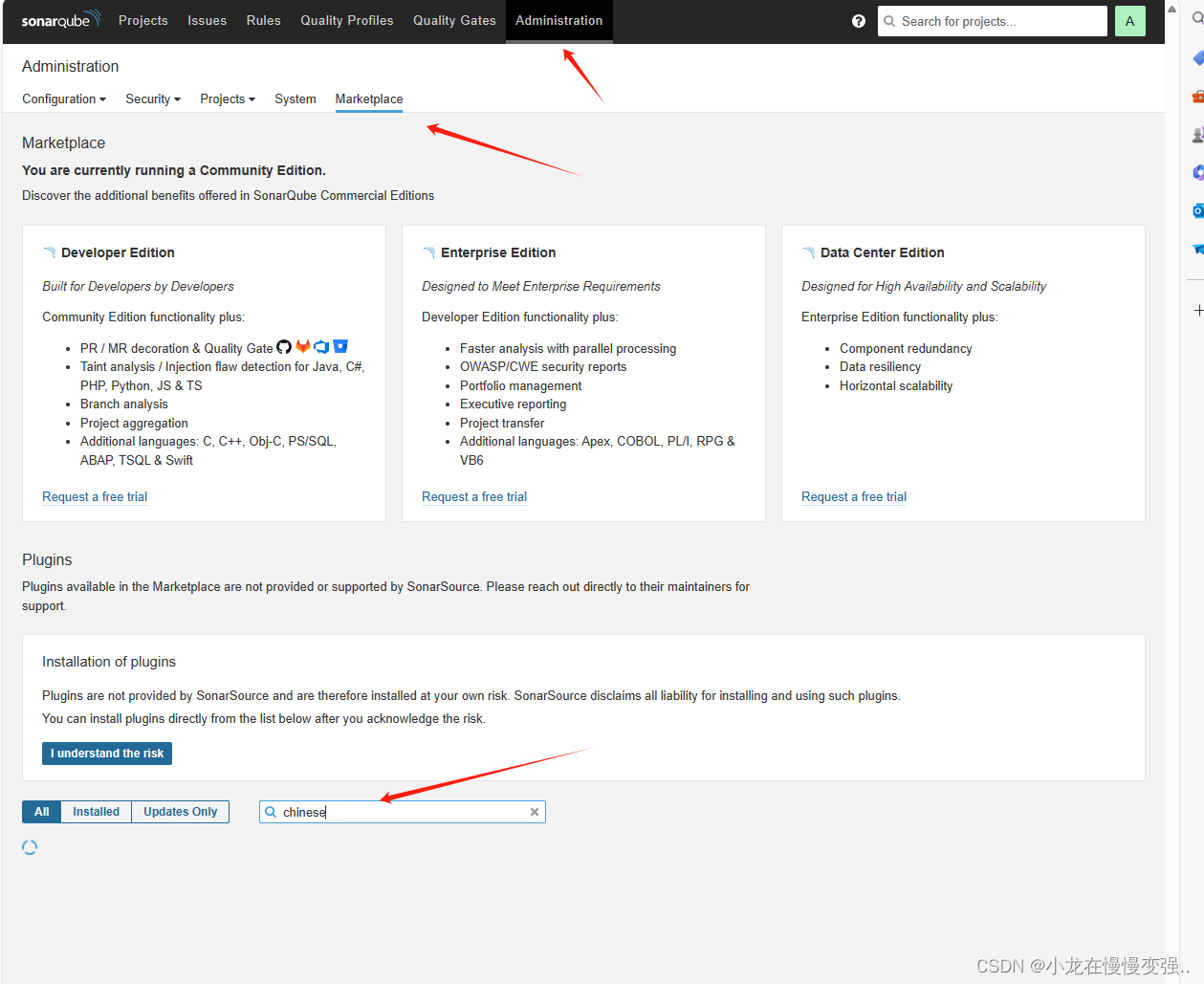Screen dimensions: 1204x984
Task: Click 'Portfolio management' list item
Action: point(520,385)
